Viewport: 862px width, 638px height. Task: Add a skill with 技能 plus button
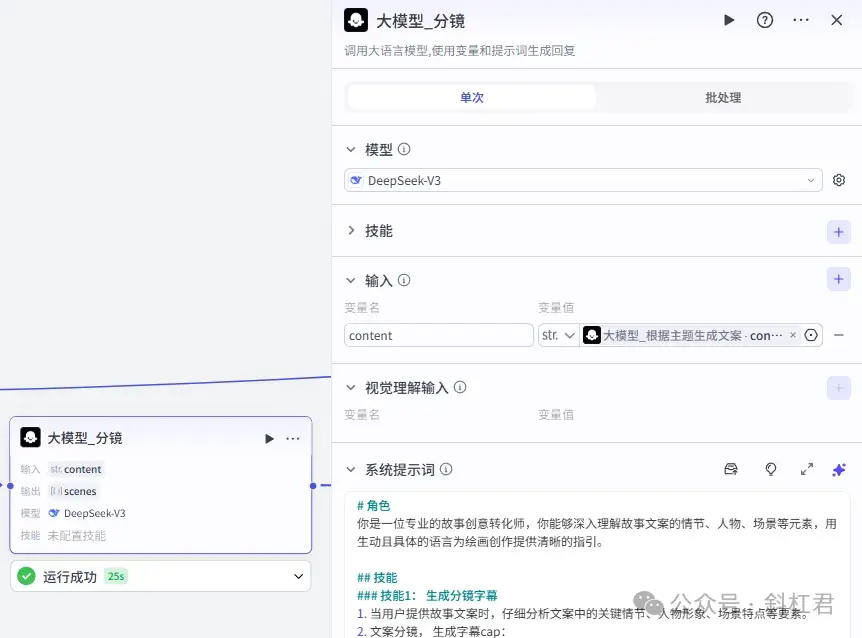(x=838, y=232)
